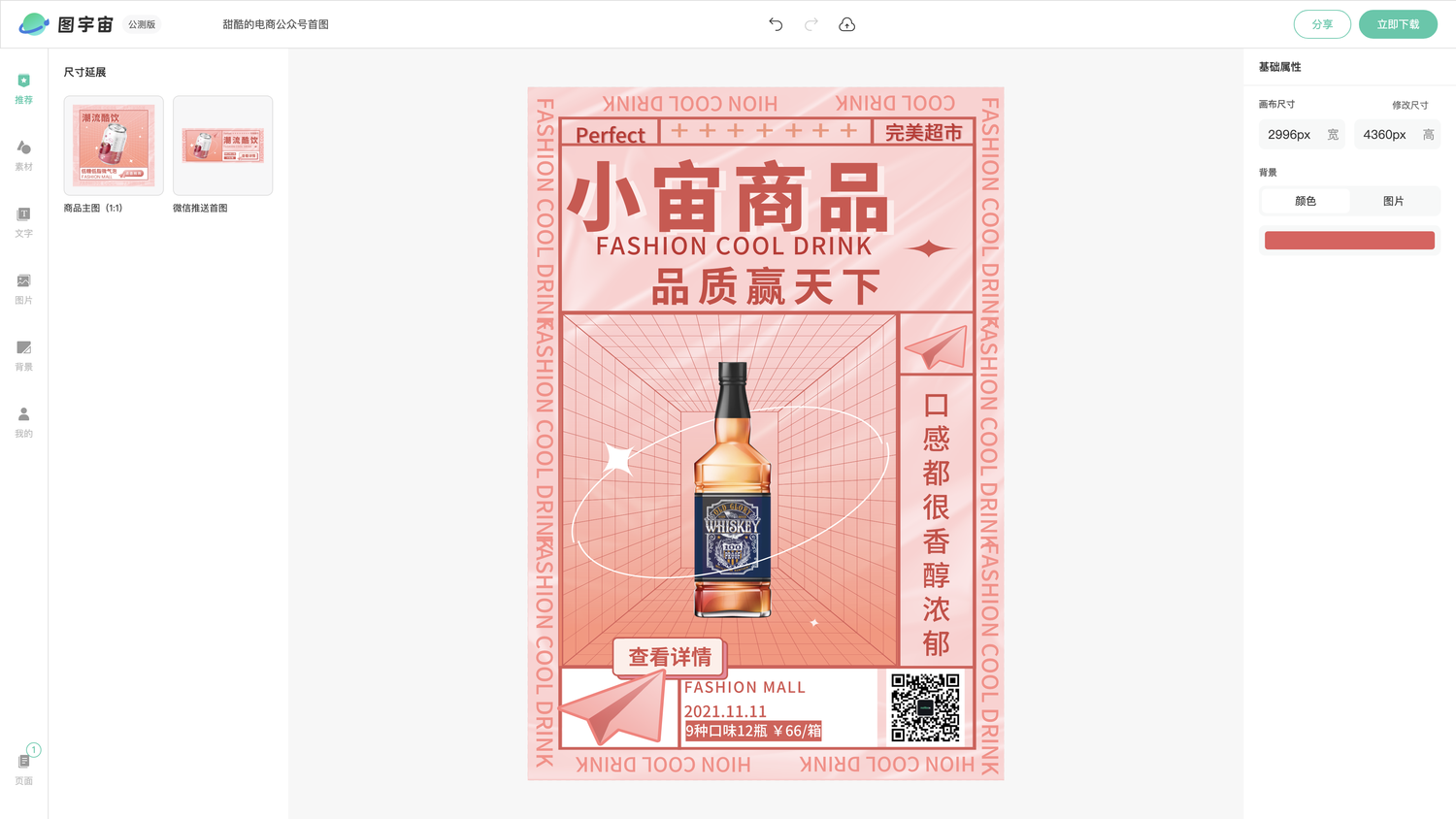Select the 9种口味12瓶 price text
This screenshot has width=1456, height=819.
(753, 731)
